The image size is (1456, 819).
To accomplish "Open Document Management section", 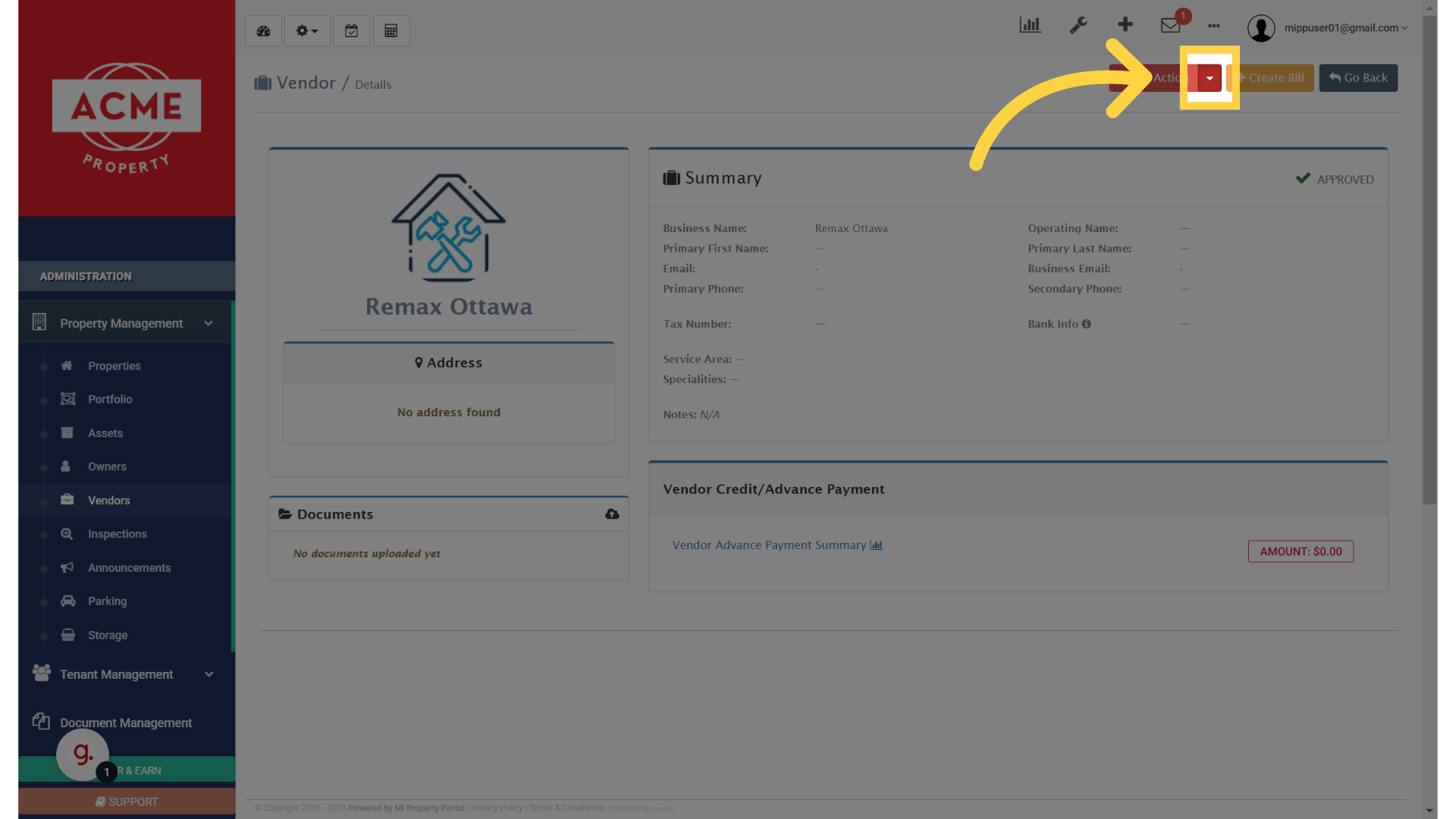I will pyautogui.click(x=125, y=723).
